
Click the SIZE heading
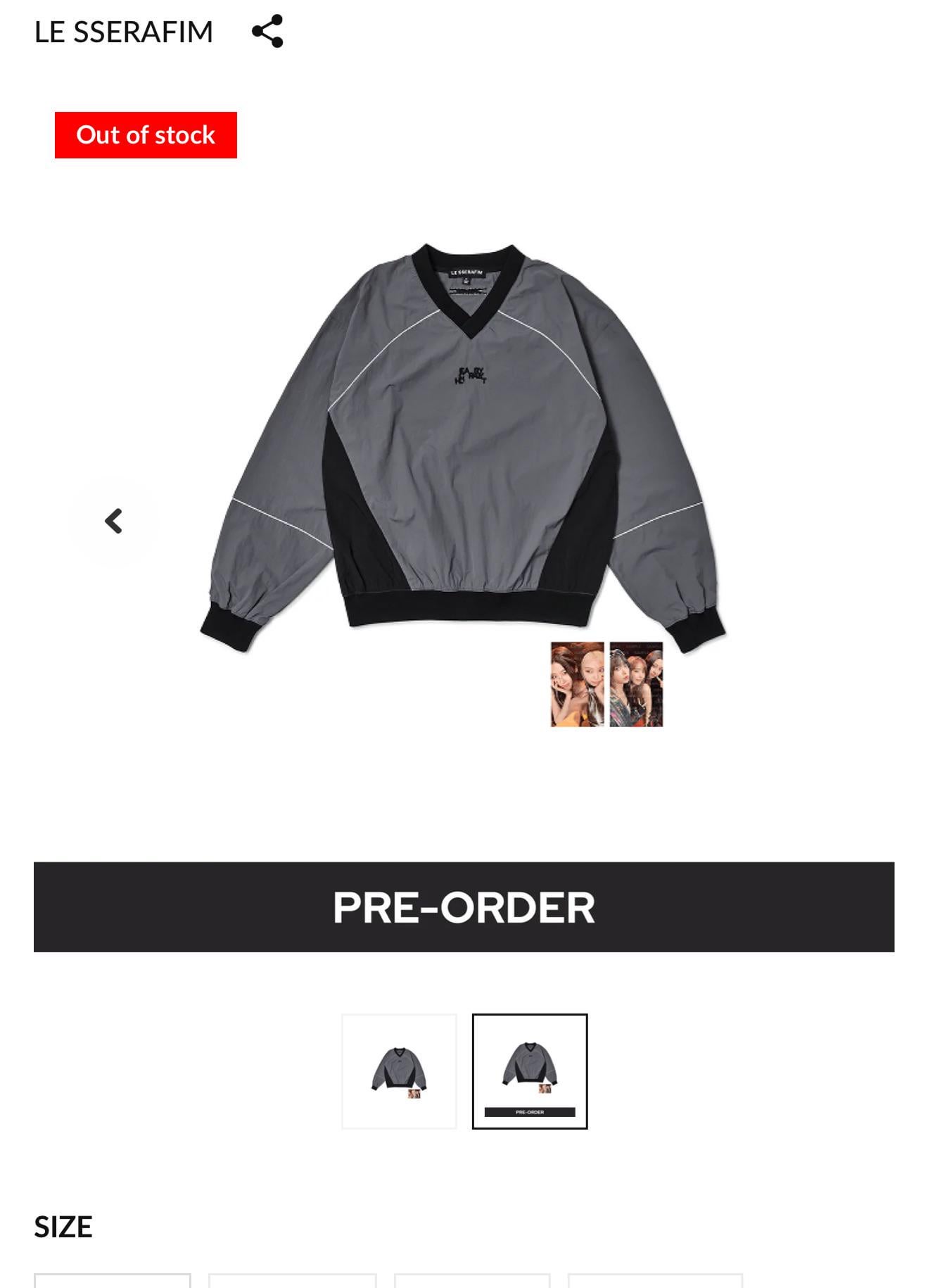63,1227
